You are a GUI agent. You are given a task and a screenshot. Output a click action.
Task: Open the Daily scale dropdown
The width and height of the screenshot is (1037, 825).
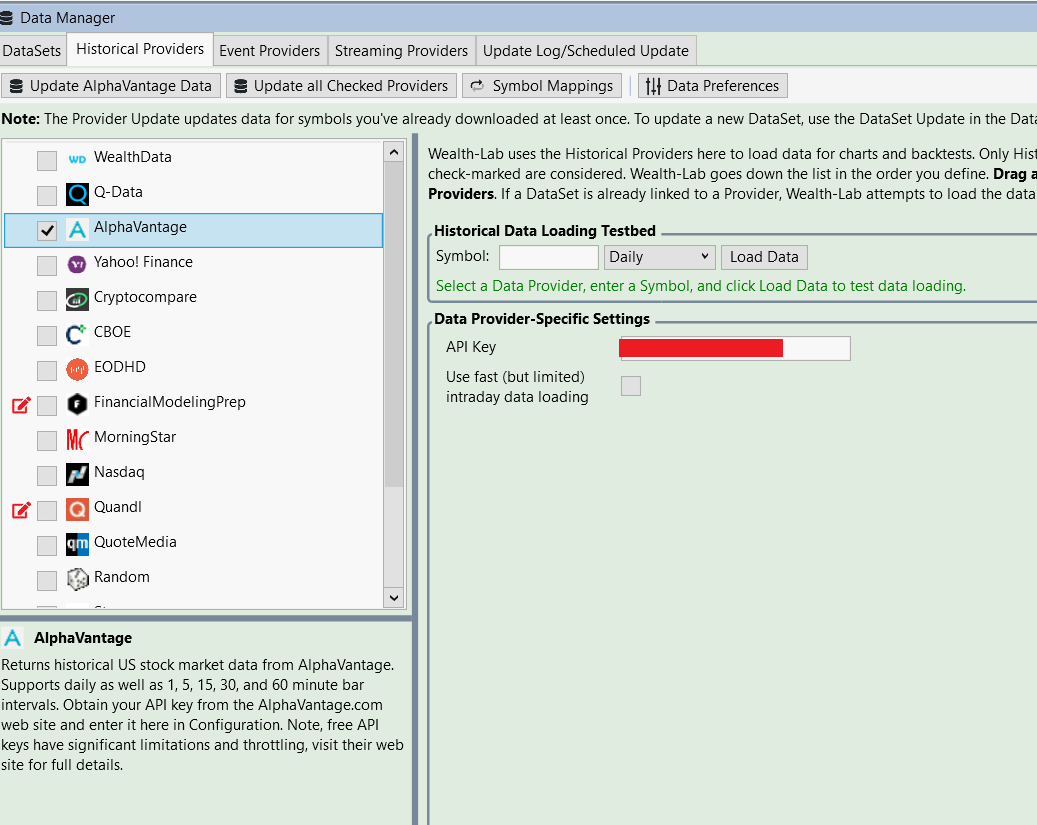coord(659,257)
